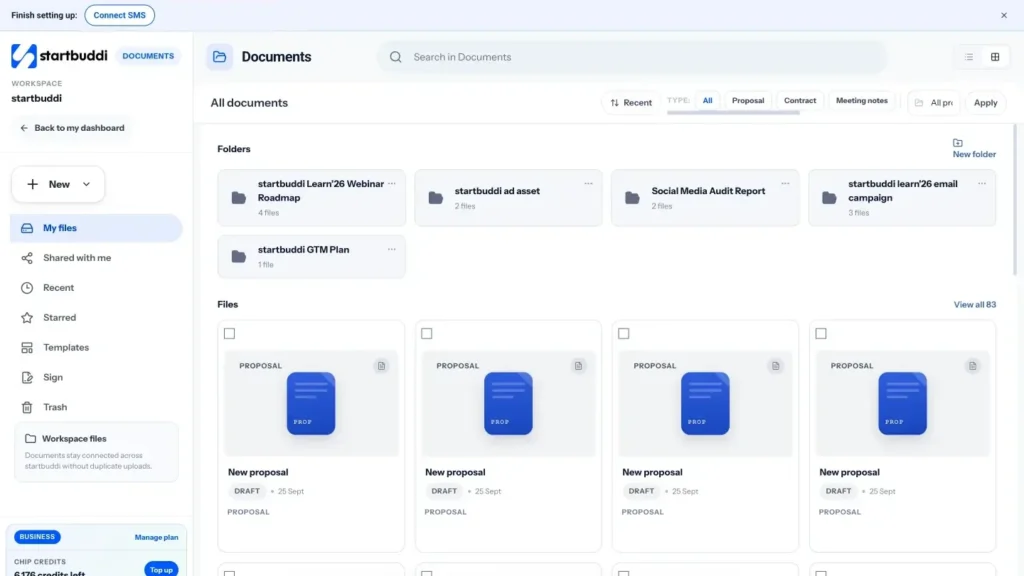Open the All projects filter dropdown
Viewport: 1024px width, 576px height.
click(935, 103)
